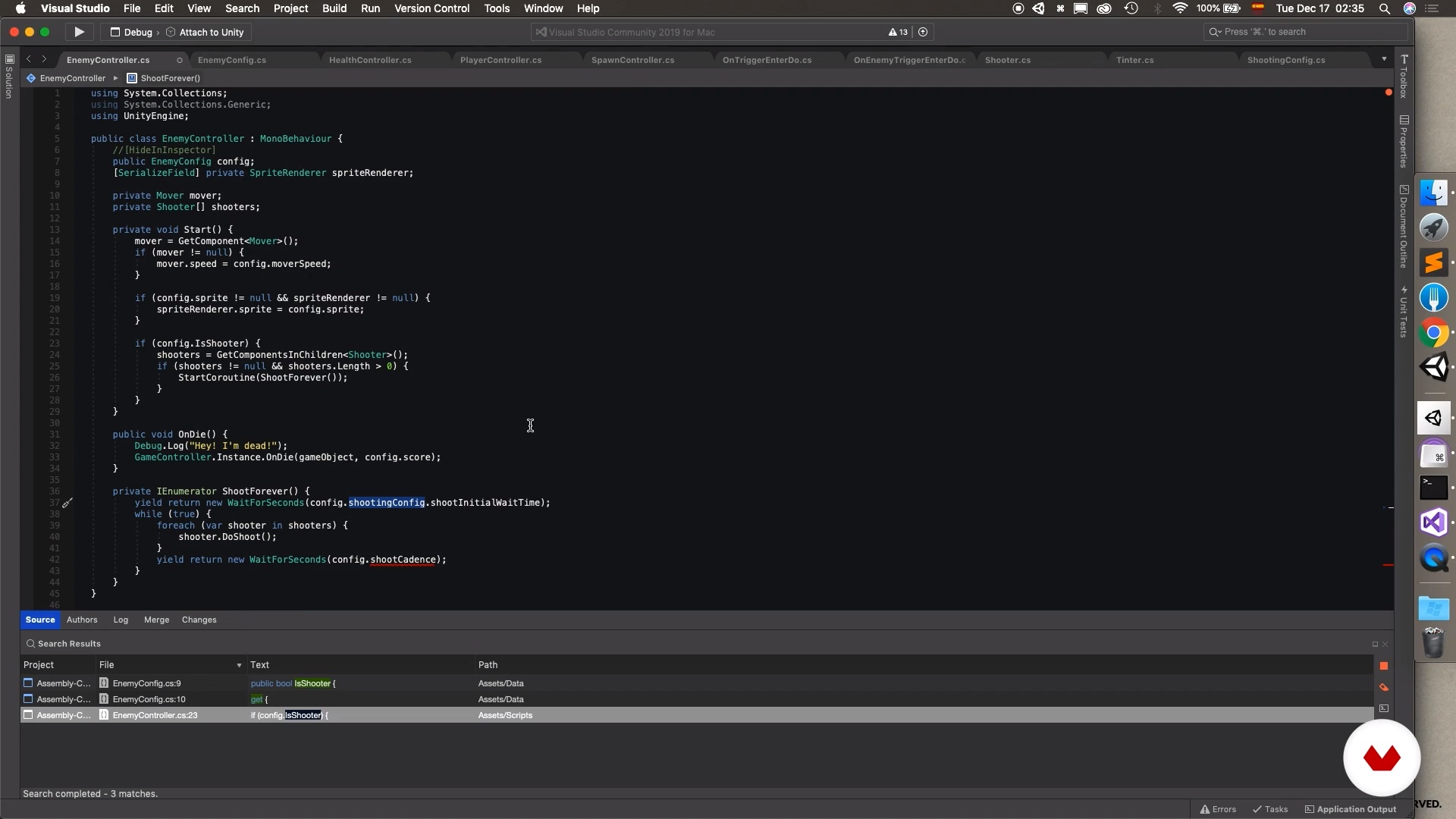Open Terminal from the Dock

click(1433, 488)
